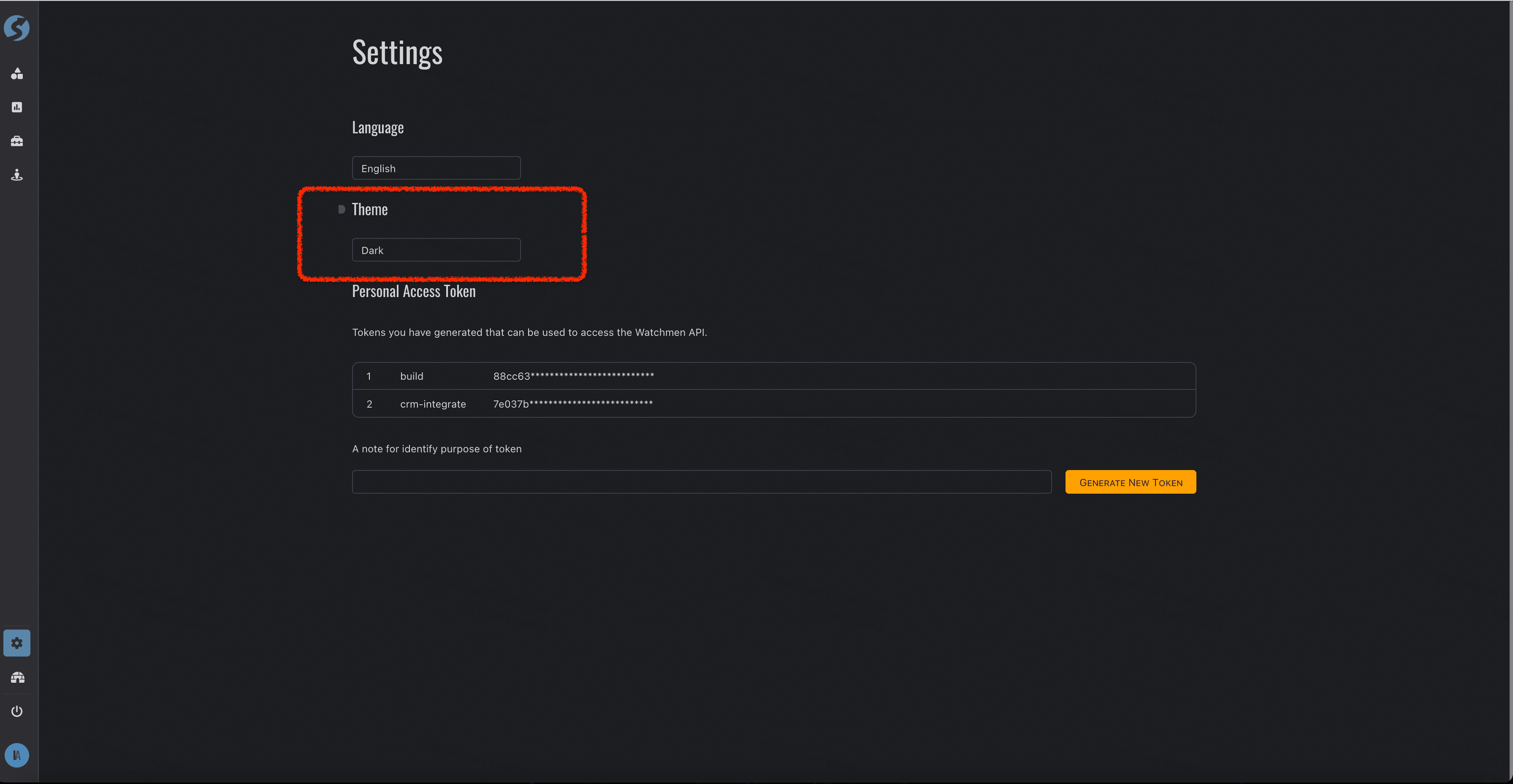Open the user avatar in sidebar
The image size is (1513, 784).
click(x=16, y=755)
